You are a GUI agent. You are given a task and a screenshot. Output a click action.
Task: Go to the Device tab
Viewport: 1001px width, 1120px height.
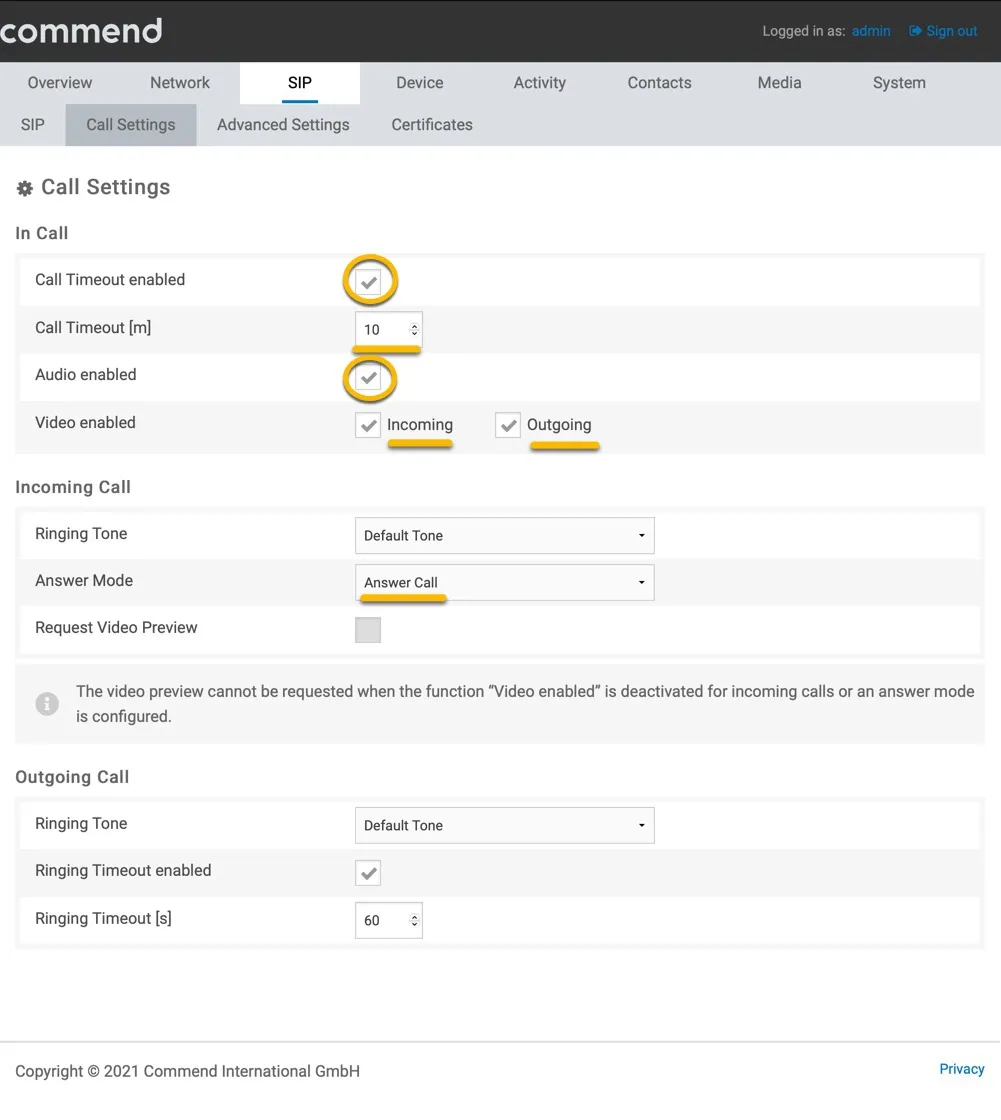pyautogui.click(x=420, y=83)
